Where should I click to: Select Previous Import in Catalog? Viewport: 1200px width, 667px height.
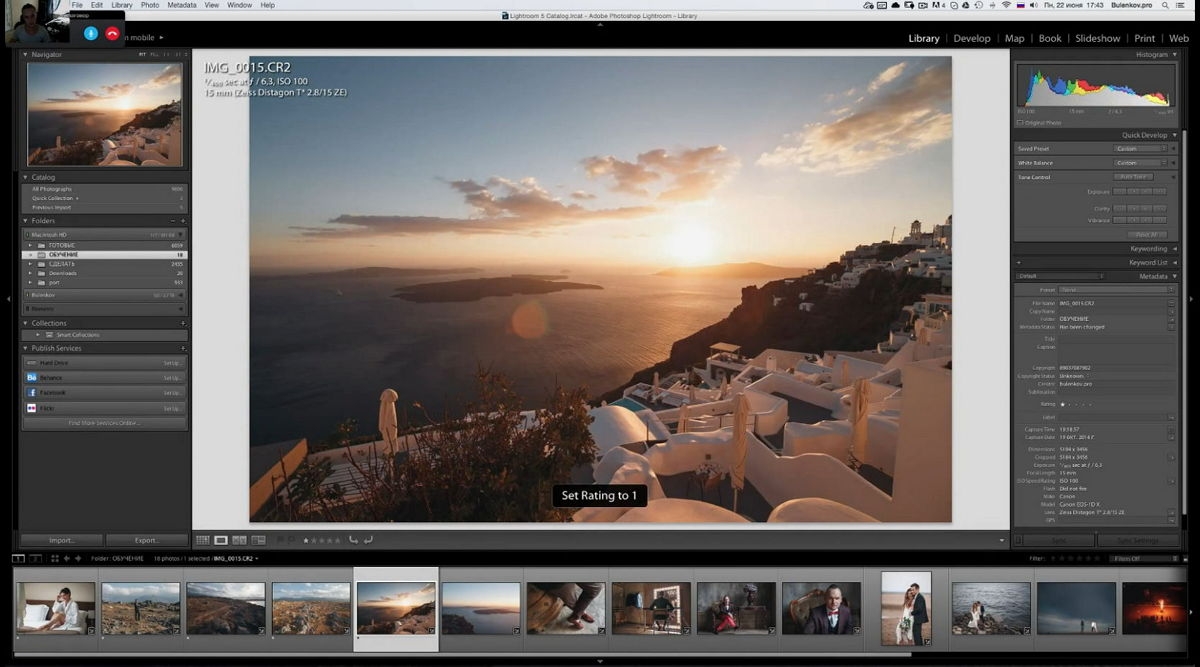tap(105, 207)
